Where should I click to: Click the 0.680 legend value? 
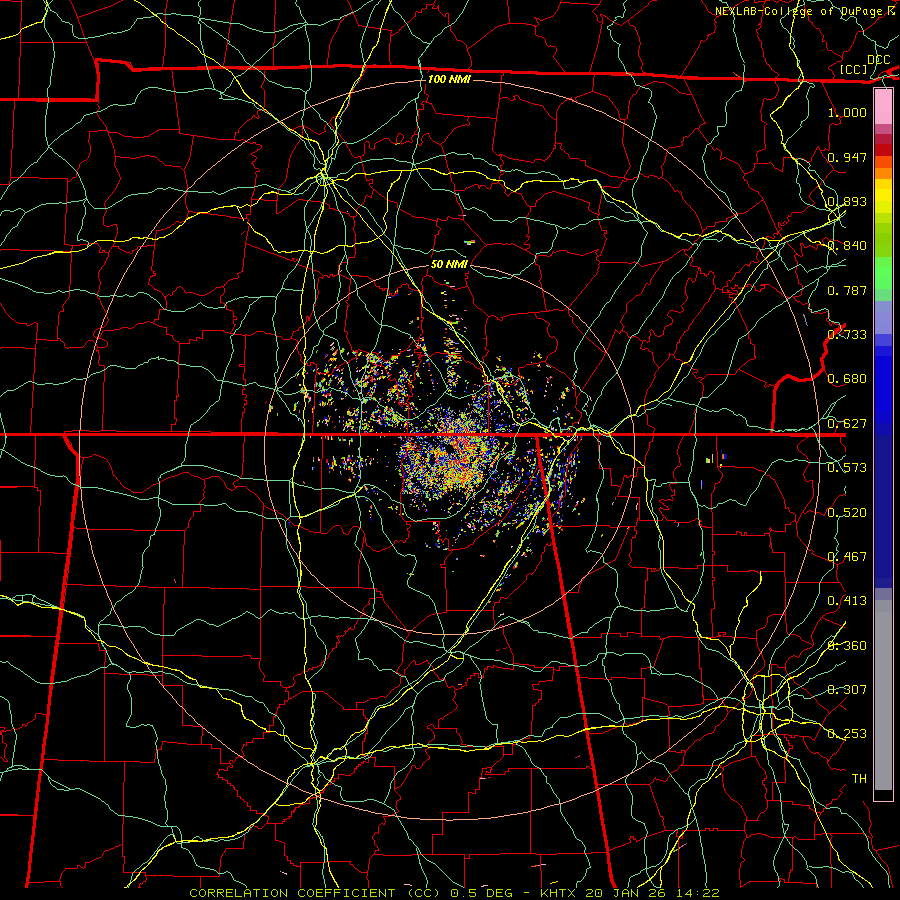tap(847, 379)
